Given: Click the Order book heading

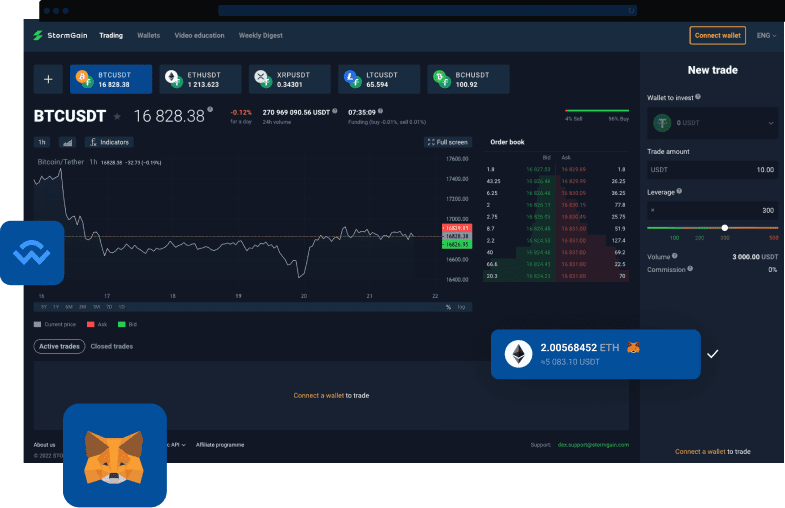Looking at the screenshot, I should point(507,142).
